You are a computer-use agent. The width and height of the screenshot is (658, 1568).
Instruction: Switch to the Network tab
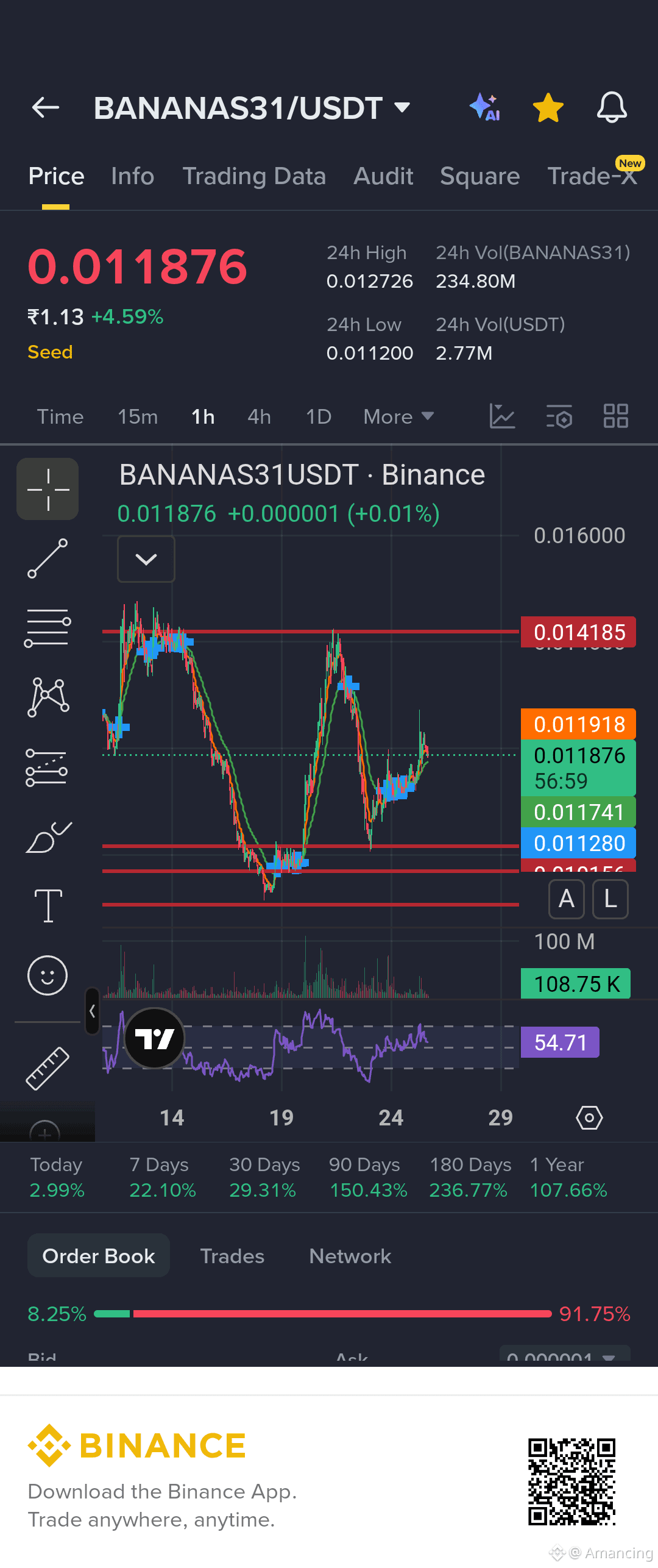pos(350,1256)
